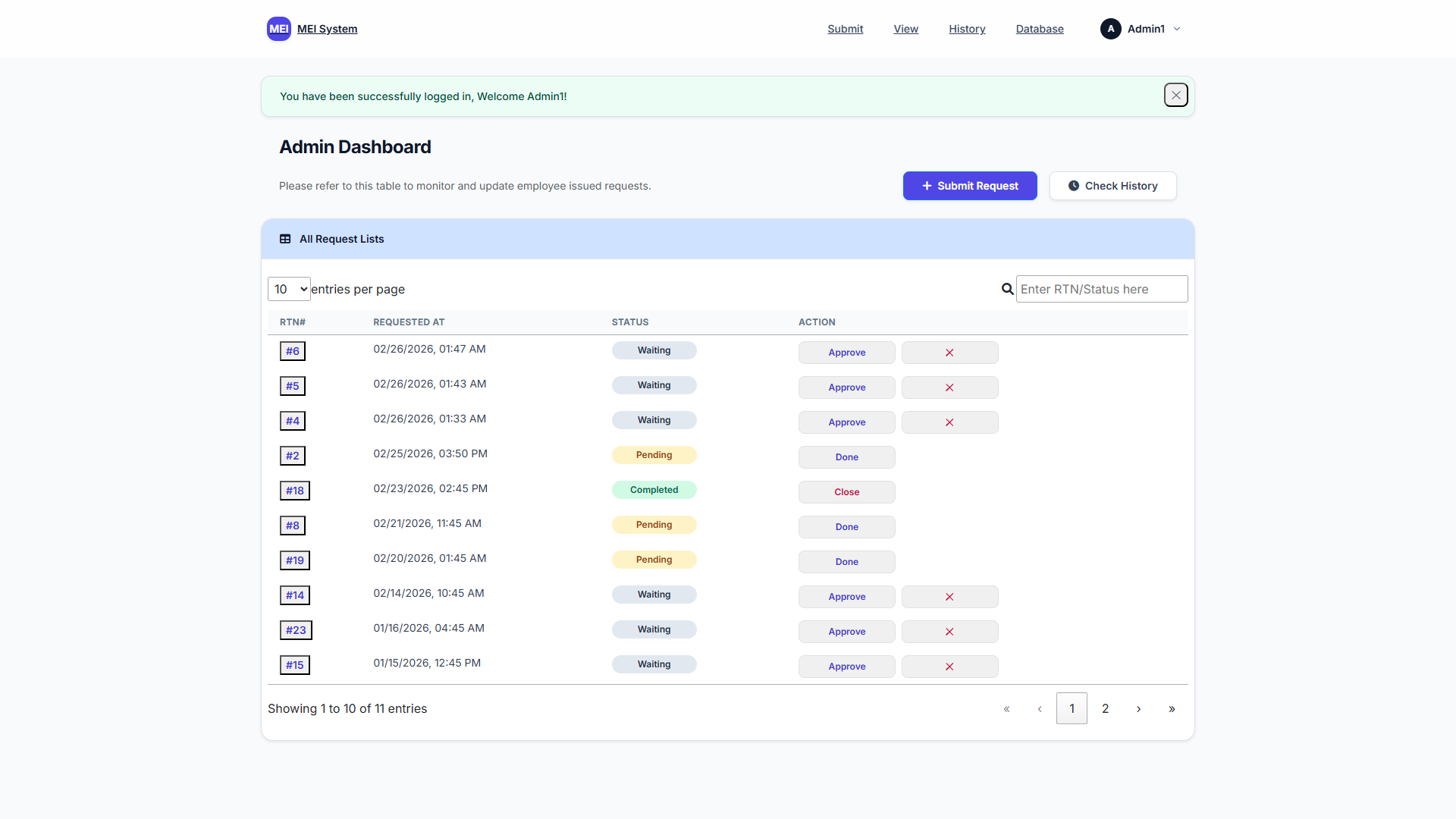1456x819 pixels.
Task: Reject request #6 with red X
Action: click(x=949, y=353)
